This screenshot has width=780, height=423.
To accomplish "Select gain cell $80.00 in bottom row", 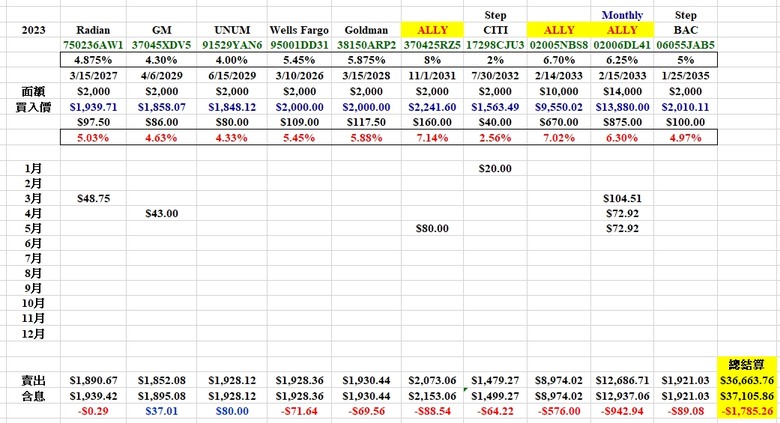I will [232, 412].
